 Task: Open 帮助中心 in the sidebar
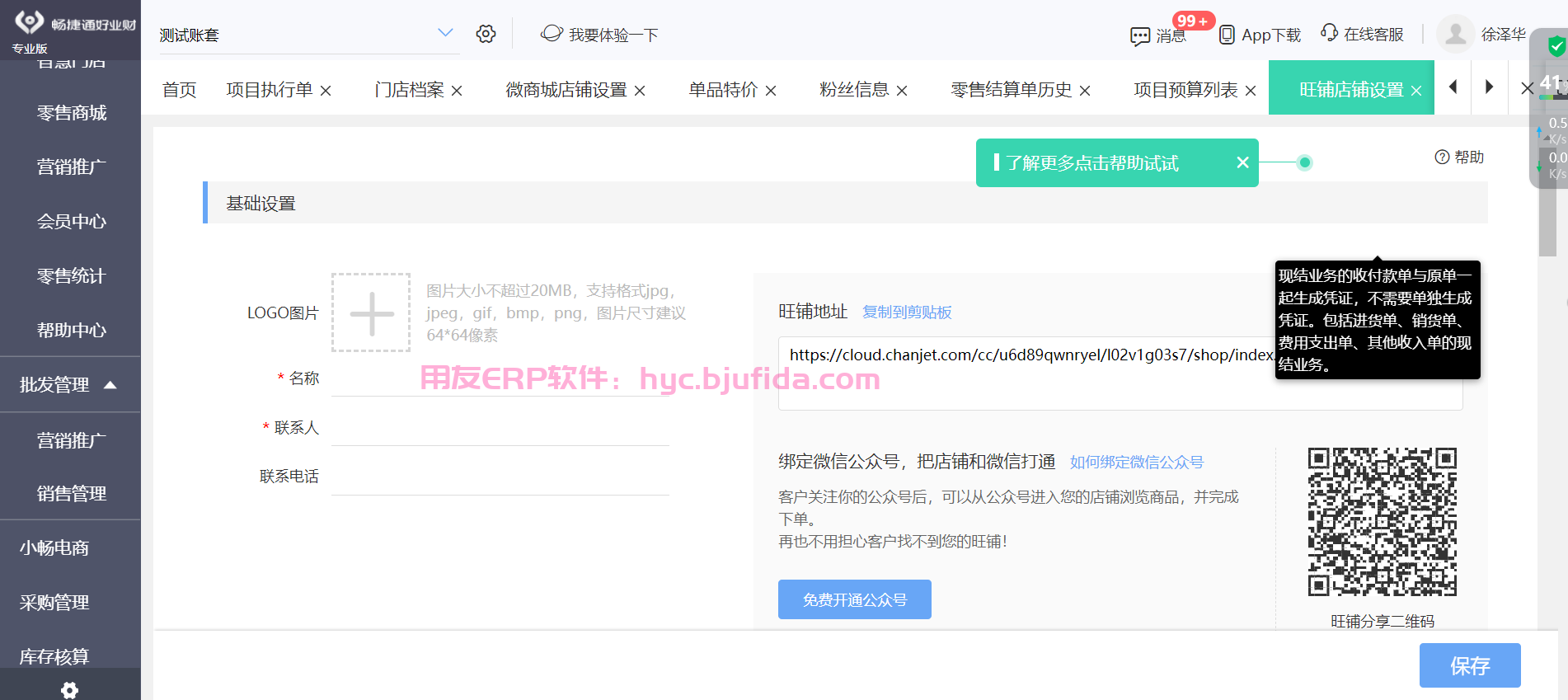[71, 330]
